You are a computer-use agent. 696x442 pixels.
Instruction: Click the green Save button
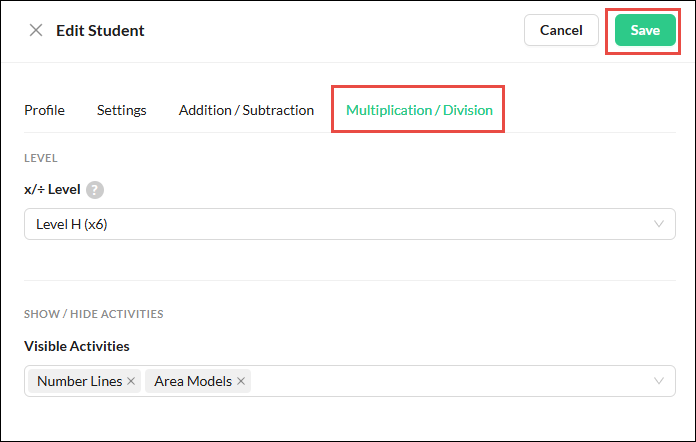[645, 30]
